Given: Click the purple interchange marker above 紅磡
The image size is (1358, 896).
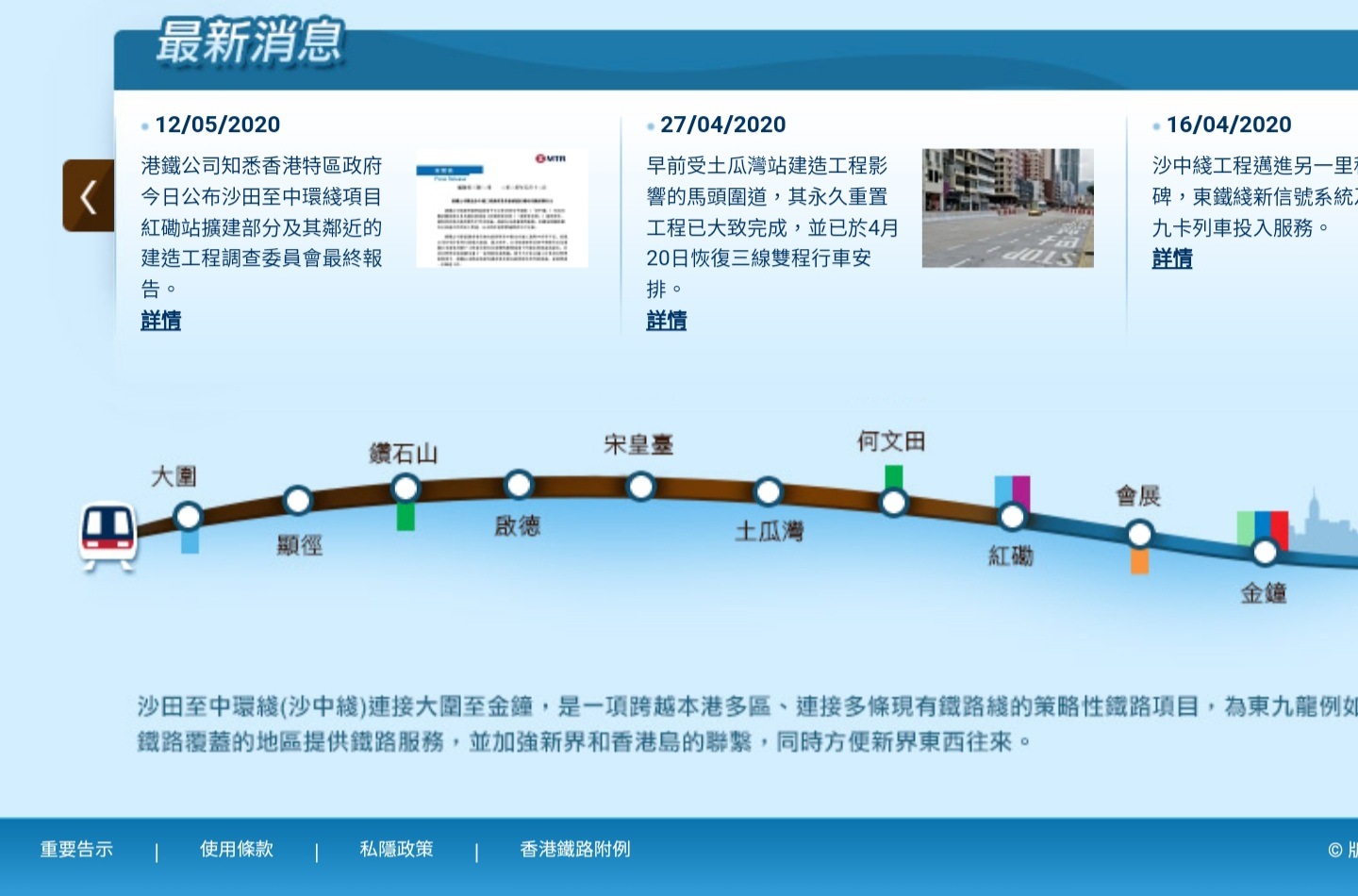Looking at the screenshot, I should pos(1021,492).
